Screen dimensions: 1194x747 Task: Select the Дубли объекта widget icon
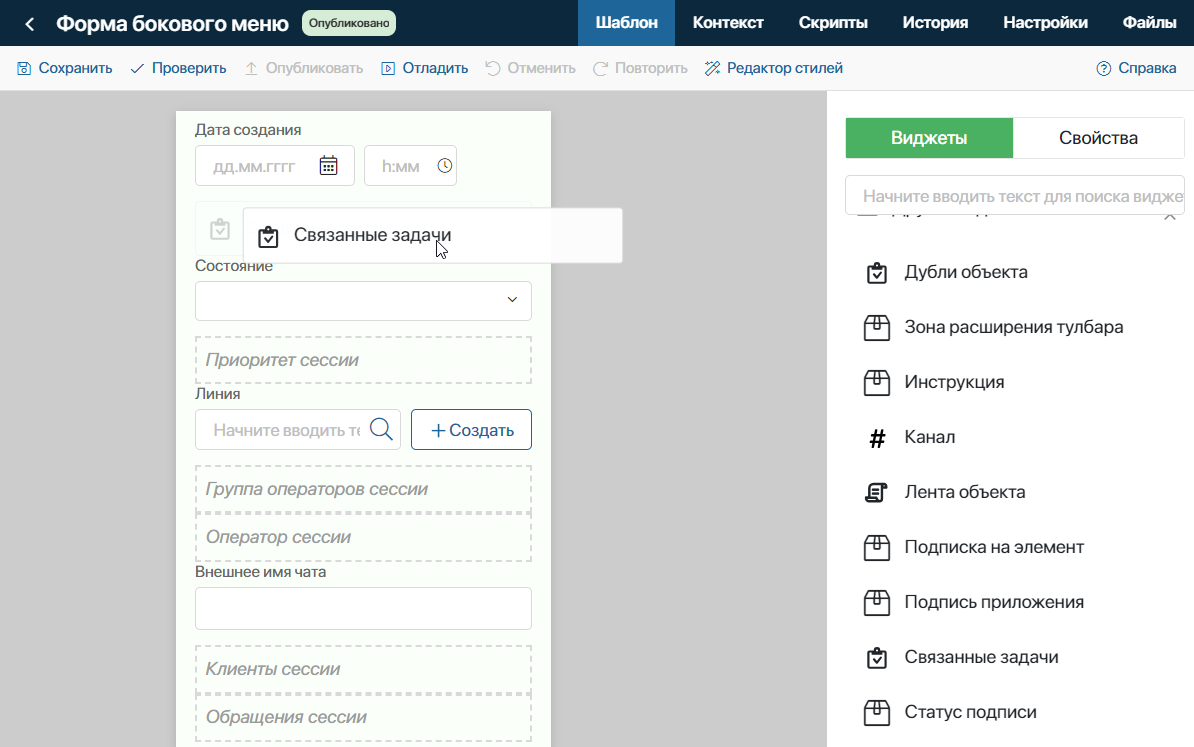[877, 273]
